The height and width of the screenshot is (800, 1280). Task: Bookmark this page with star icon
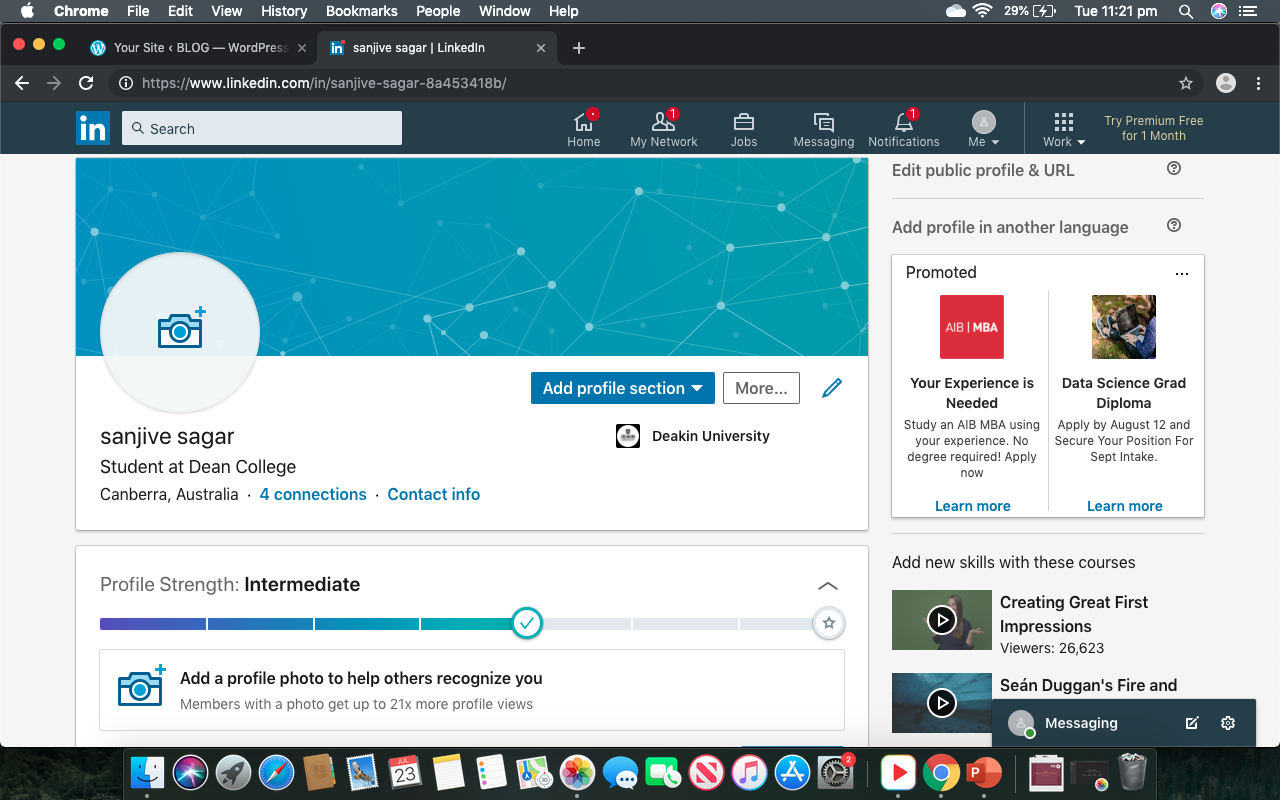click(x=1186, y=83)
